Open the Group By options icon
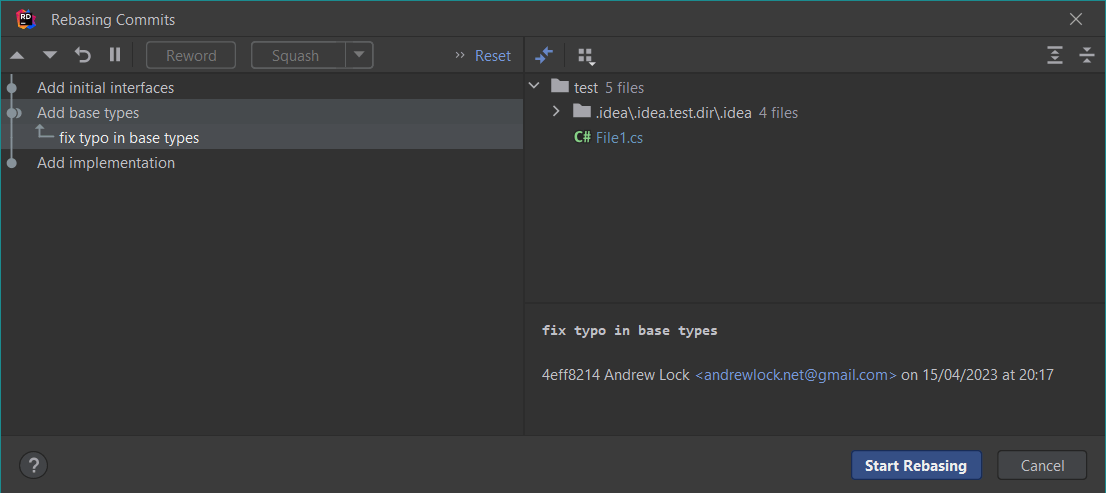The image size is (1106, 493). (x=586, y=56)
